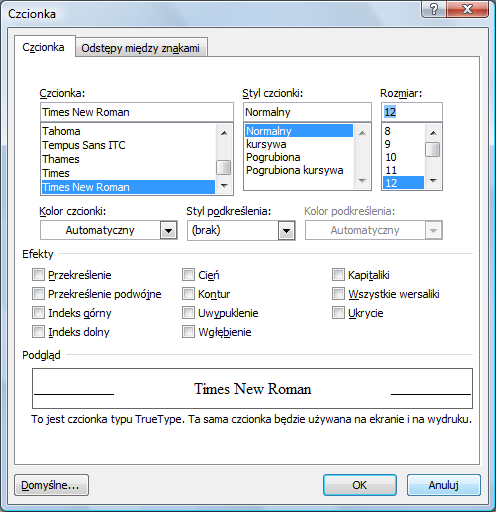Click the size list scrollbar thumb
Image resolution: width=496 pixels, height=512 pixels.
point(433,149)
